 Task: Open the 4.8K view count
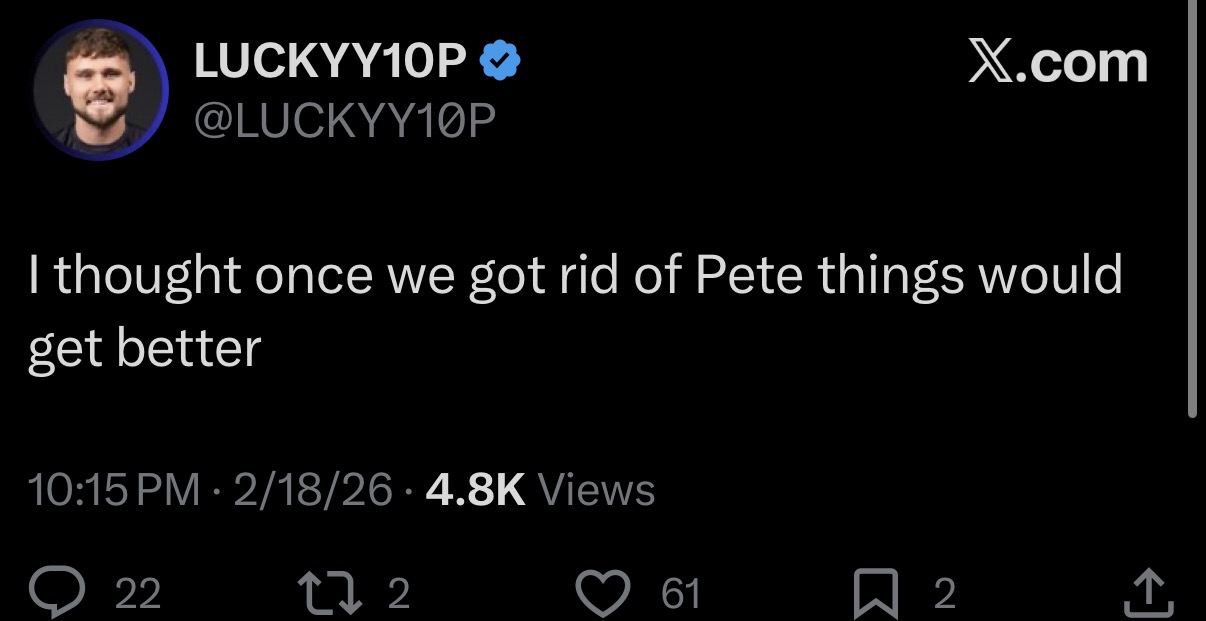tap(475, 490)
